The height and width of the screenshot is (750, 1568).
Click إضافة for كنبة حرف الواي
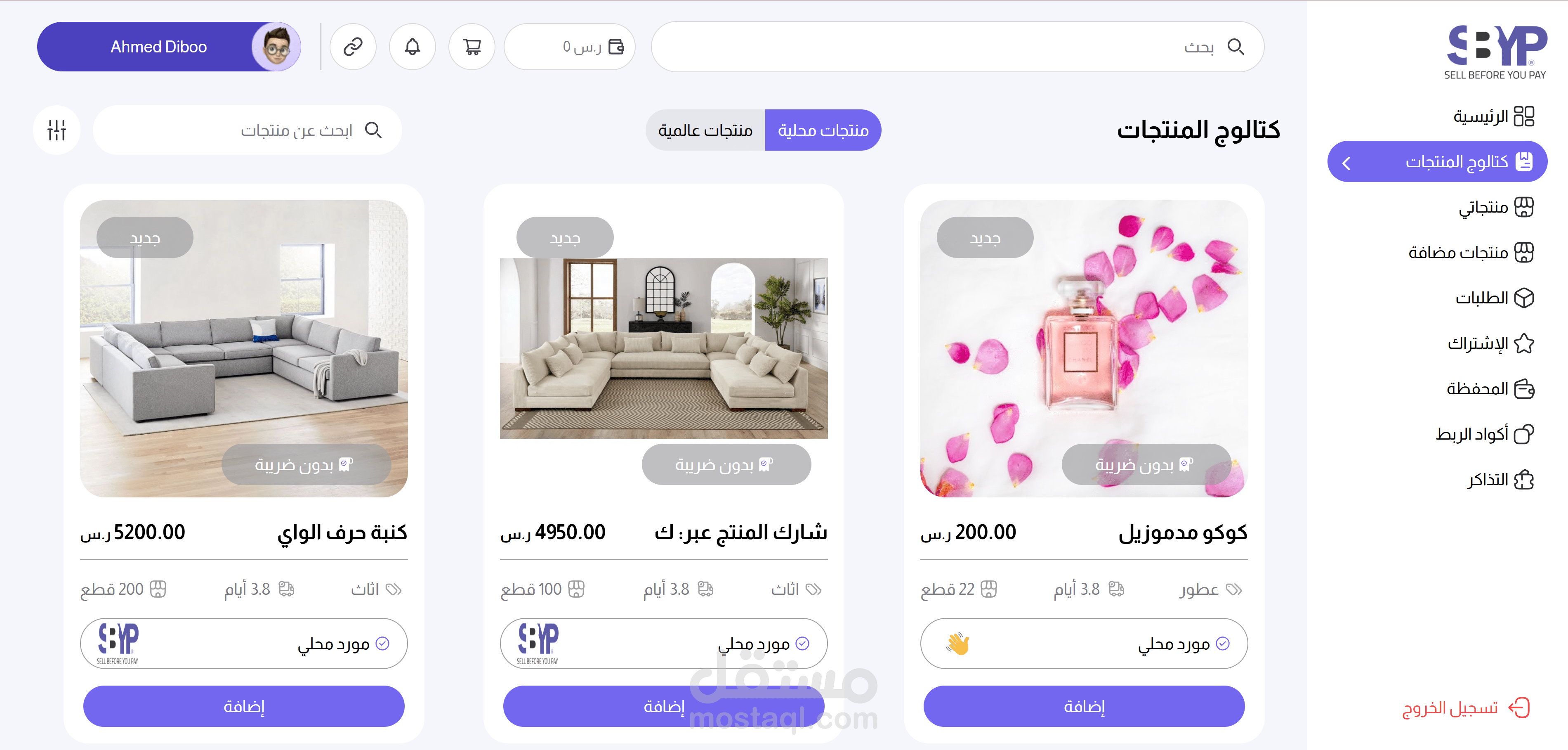pos(243,706)
